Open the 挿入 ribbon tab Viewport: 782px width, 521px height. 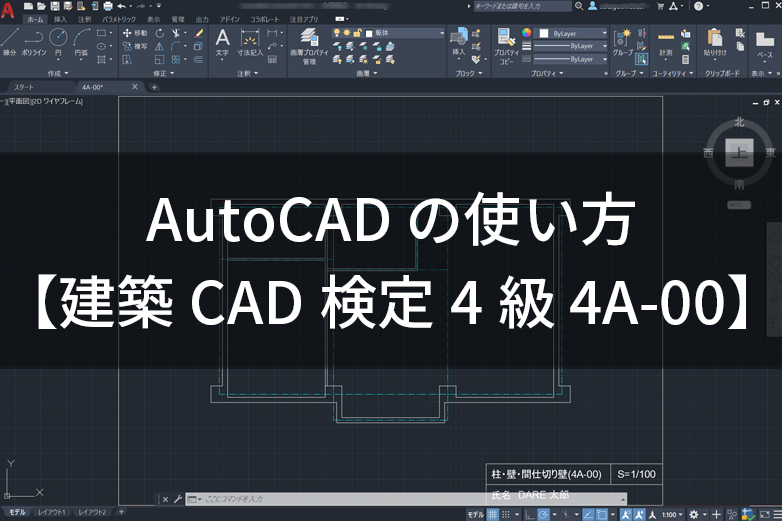click(60, 19)
